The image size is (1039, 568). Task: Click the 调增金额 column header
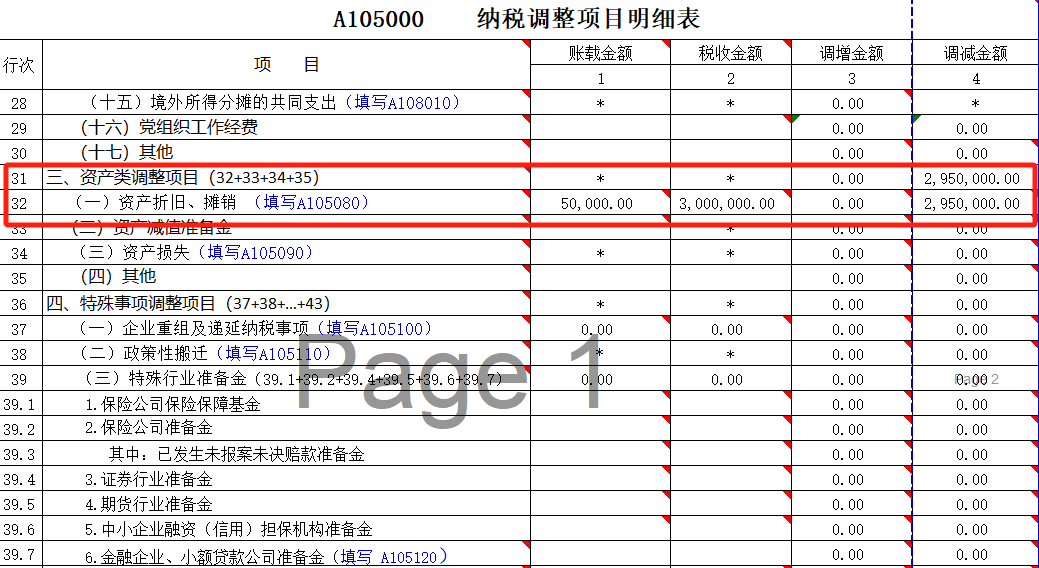pos(851,53)
